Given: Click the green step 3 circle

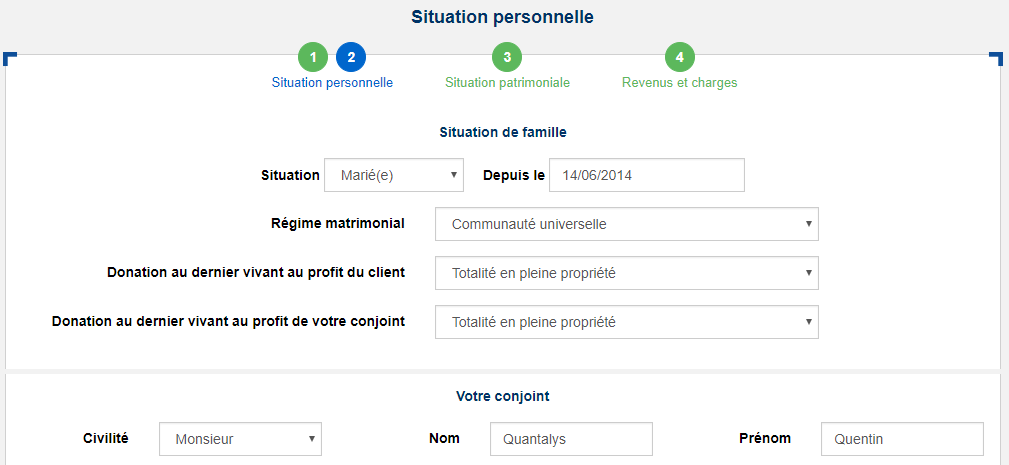Looking at the screenshot, I should 507,57.
